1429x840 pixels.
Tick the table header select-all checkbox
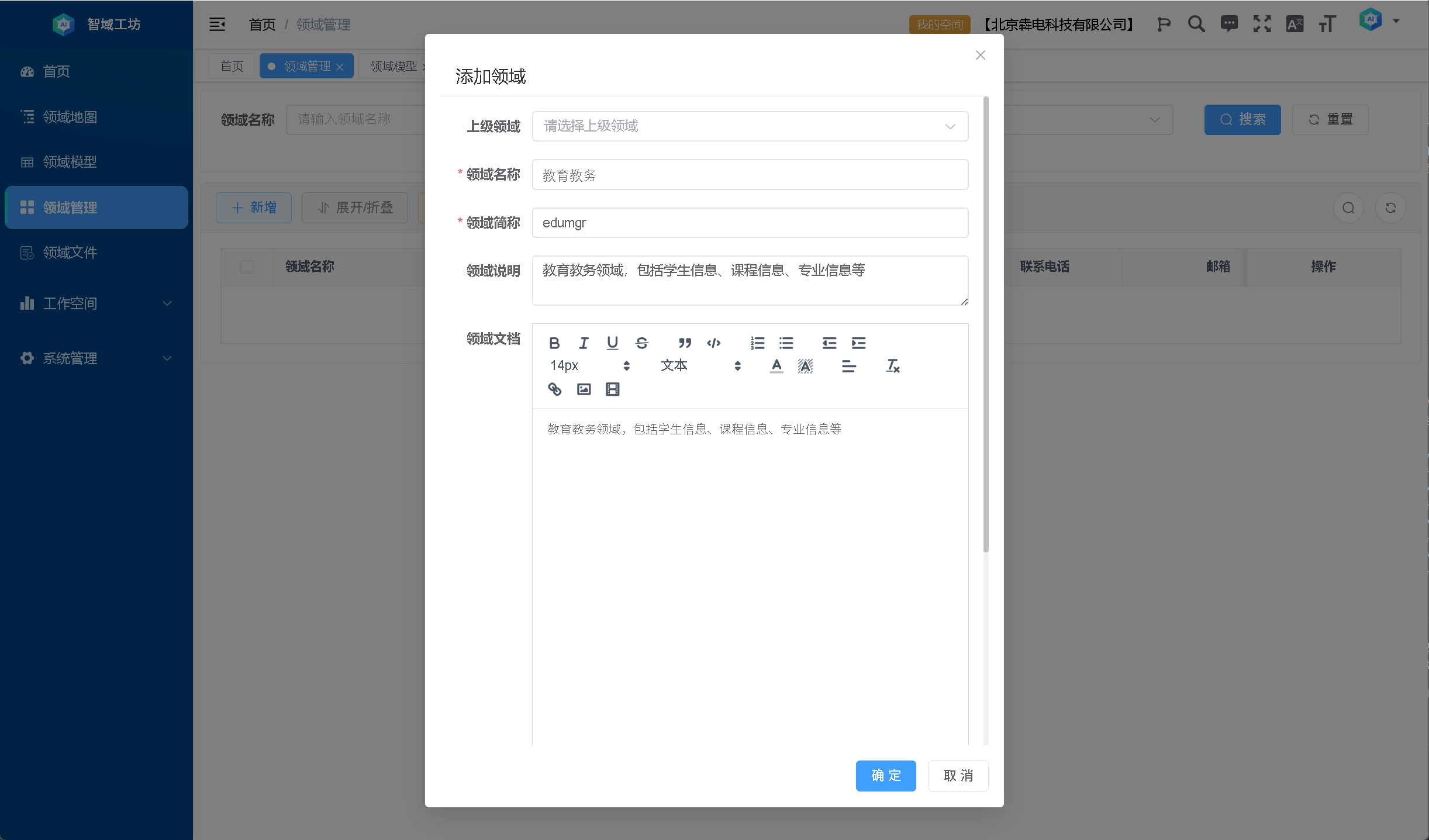coord(247,267)
